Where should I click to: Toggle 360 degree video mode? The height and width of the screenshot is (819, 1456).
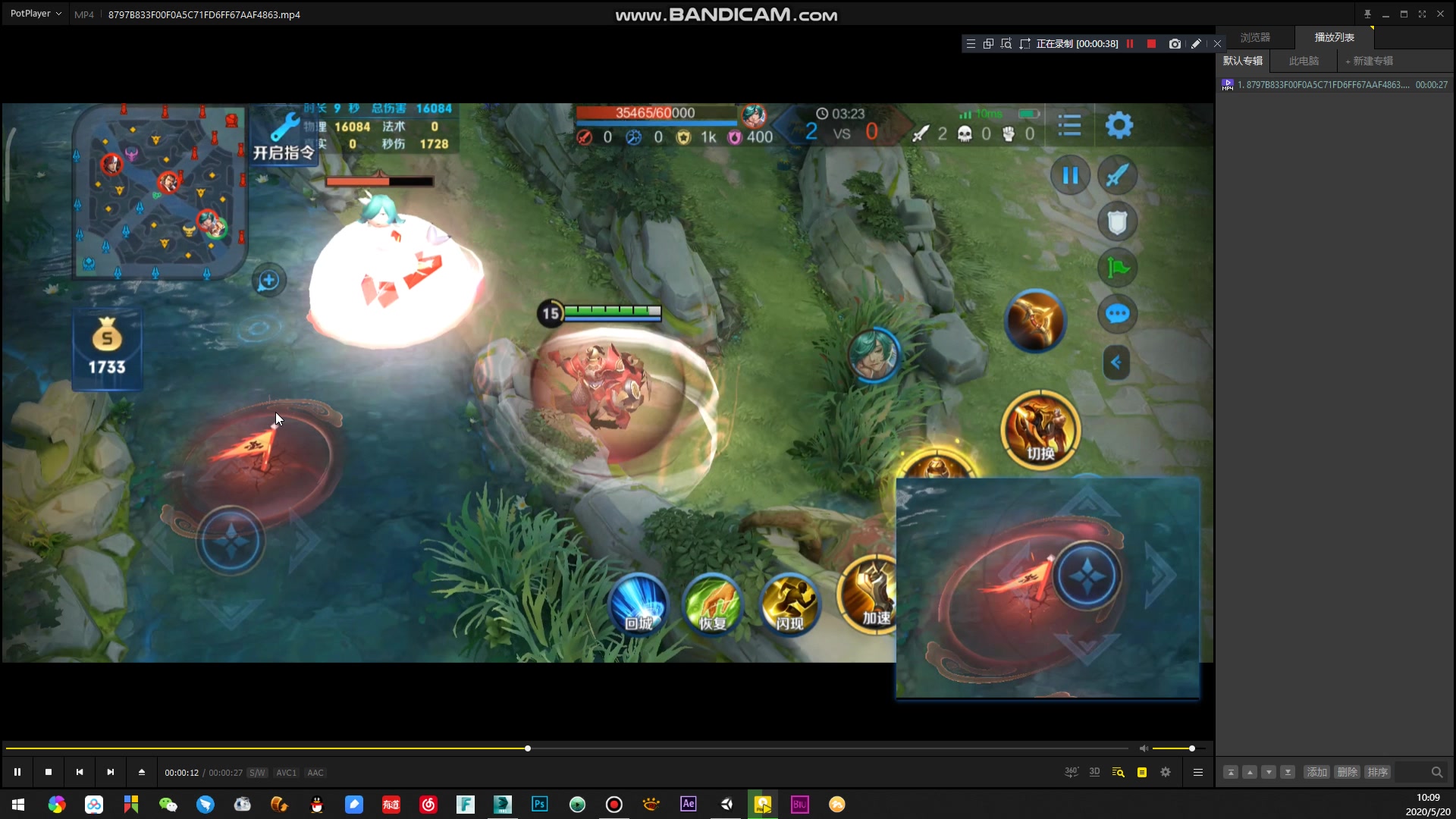[1071, 772]
